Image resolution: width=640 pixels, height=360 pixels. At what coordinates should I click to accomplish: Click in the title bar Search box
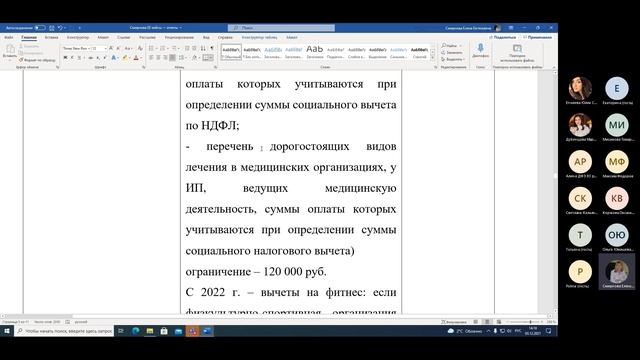click(281, 28)
